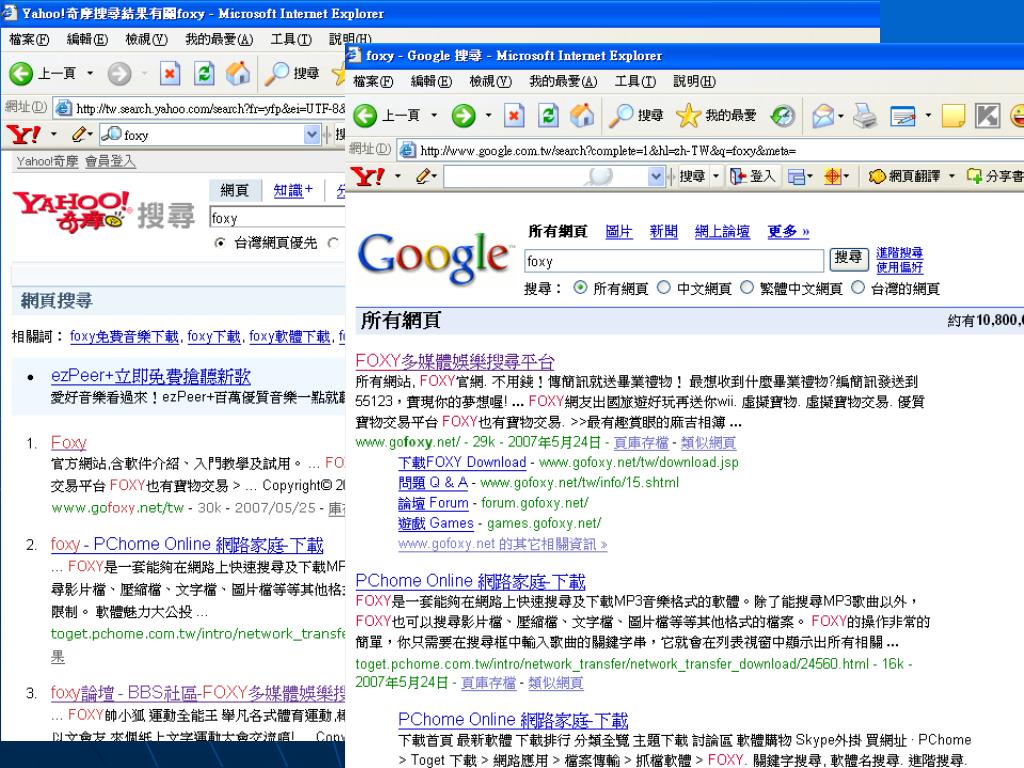Click the Google search field containing foxy
This screenshot has height=768, width=1024.
coord(673,261)
